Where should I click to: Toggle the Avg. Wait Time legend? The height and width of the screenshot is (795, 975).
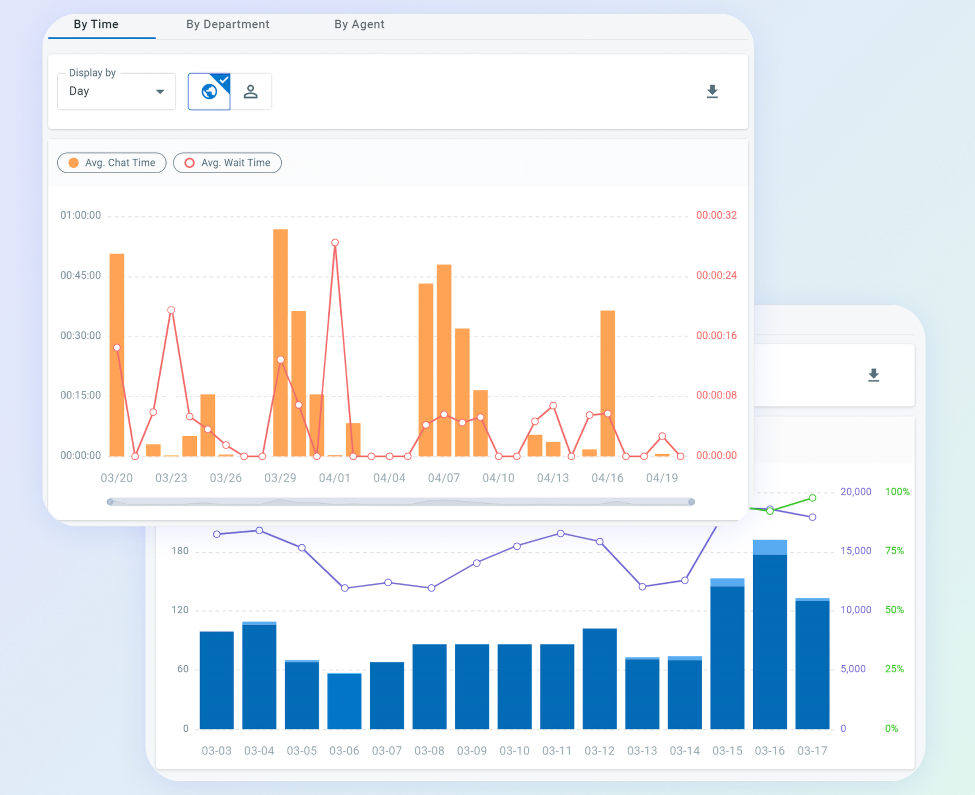[228, 163]
